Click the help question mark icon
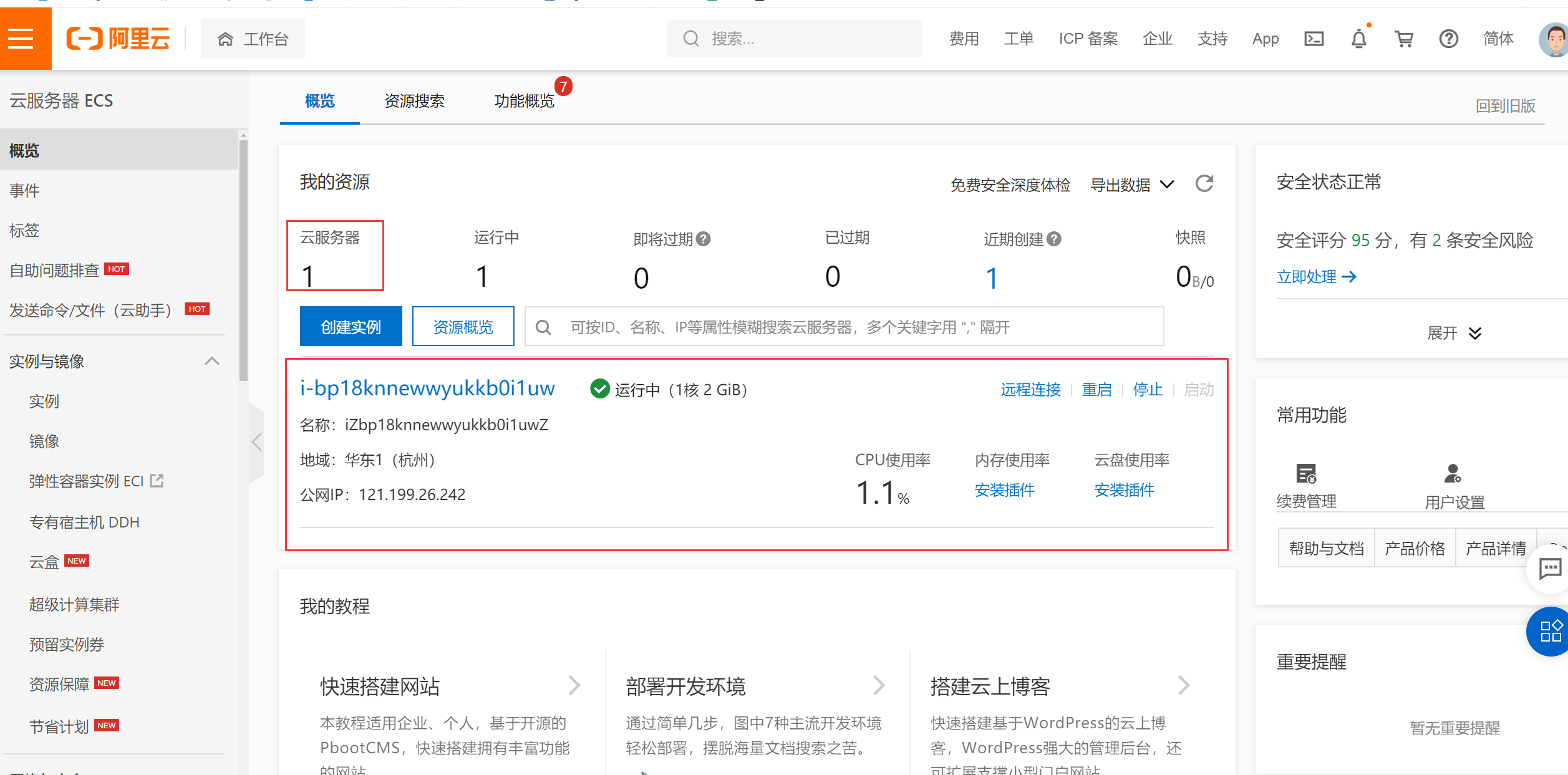This screenshot has width=1568, height=775. pos(1448,39)
